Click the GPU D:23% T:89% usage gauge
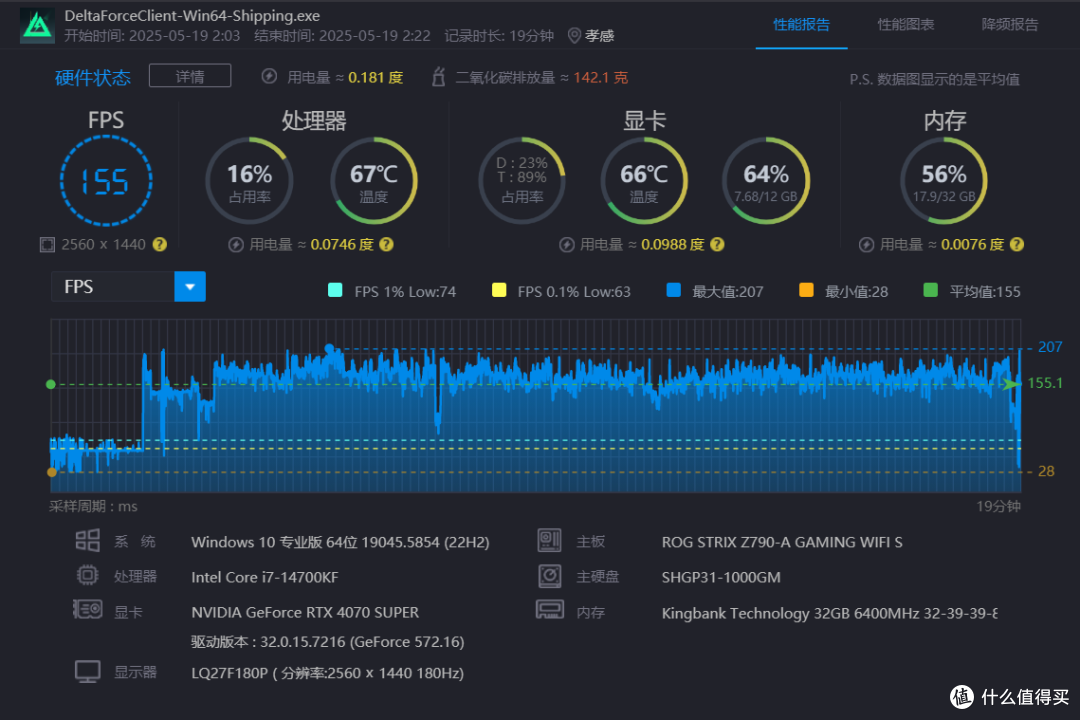The width and height of the screenshot is (1080, 720). pos(522,181)
